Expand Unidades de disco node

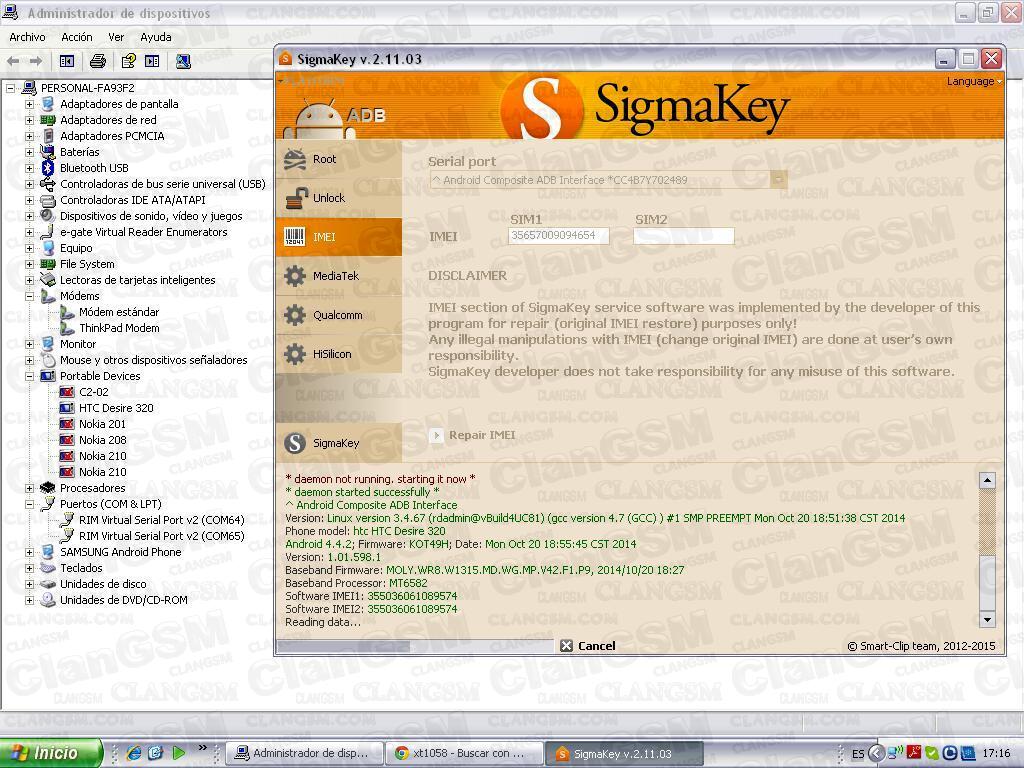coord(29,584)
